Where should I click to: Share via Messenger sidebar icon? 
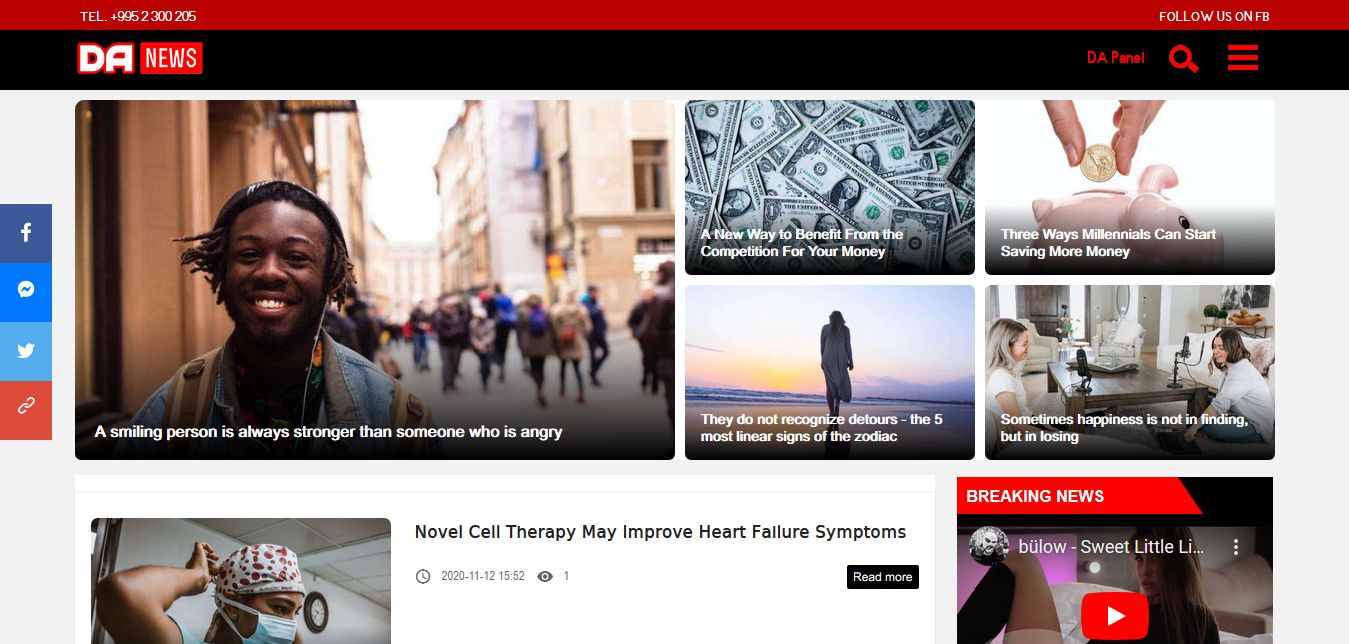tap(26, 292)
